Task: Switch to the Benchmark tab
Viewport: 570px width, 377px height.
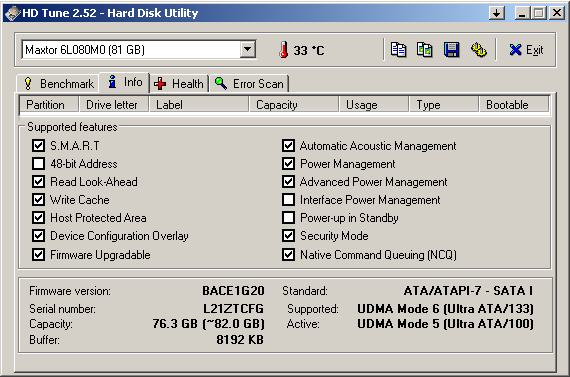Action: [x=58, y=84]
